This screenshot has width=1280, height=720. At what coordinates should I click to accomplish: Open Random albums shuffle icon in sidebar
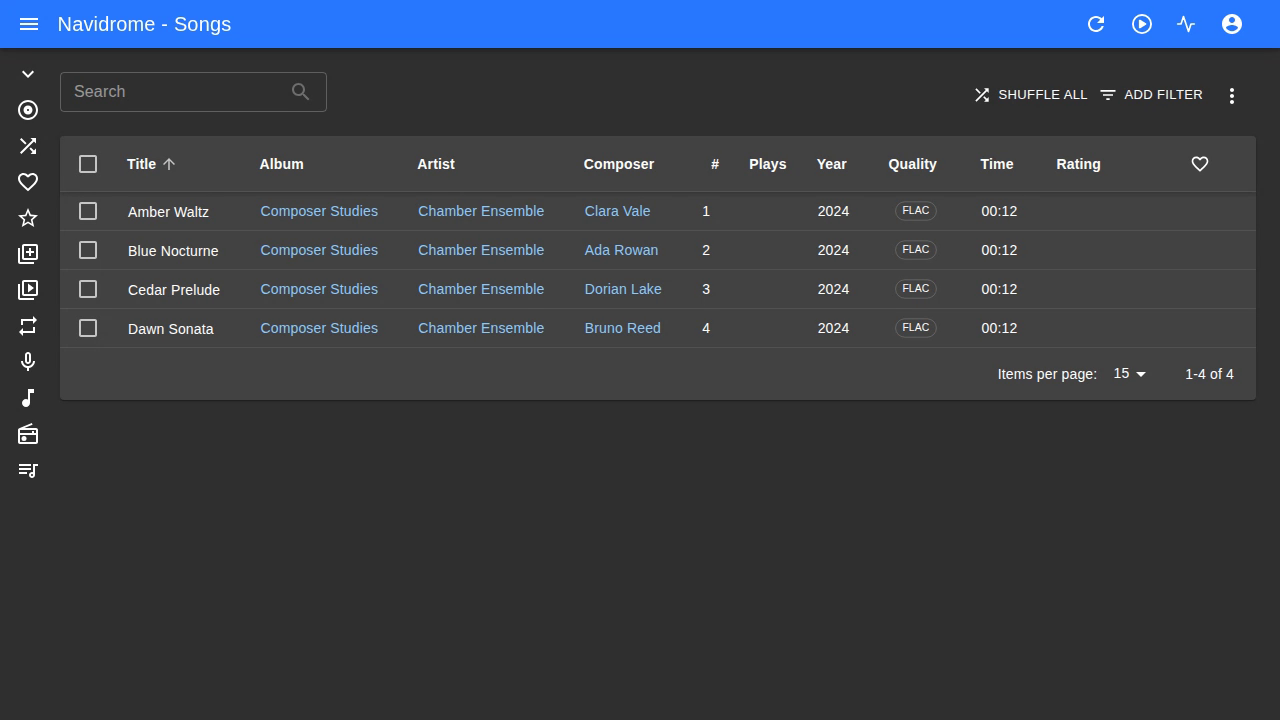point(28,146)
